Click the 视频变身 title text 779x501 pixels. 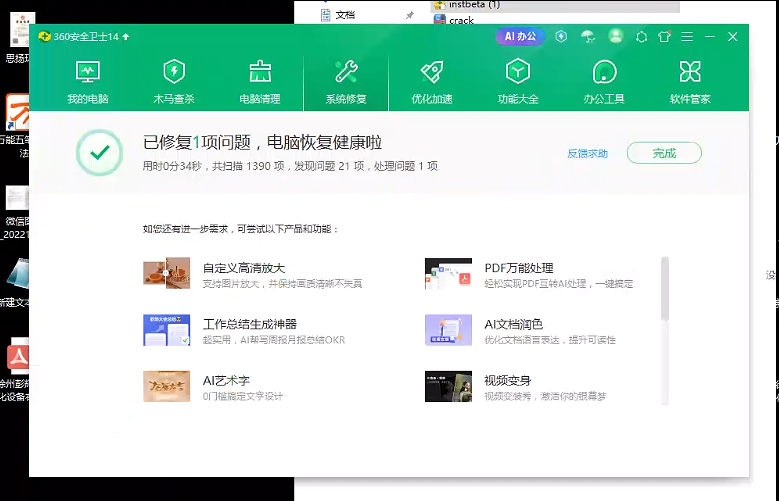point(508,381)
